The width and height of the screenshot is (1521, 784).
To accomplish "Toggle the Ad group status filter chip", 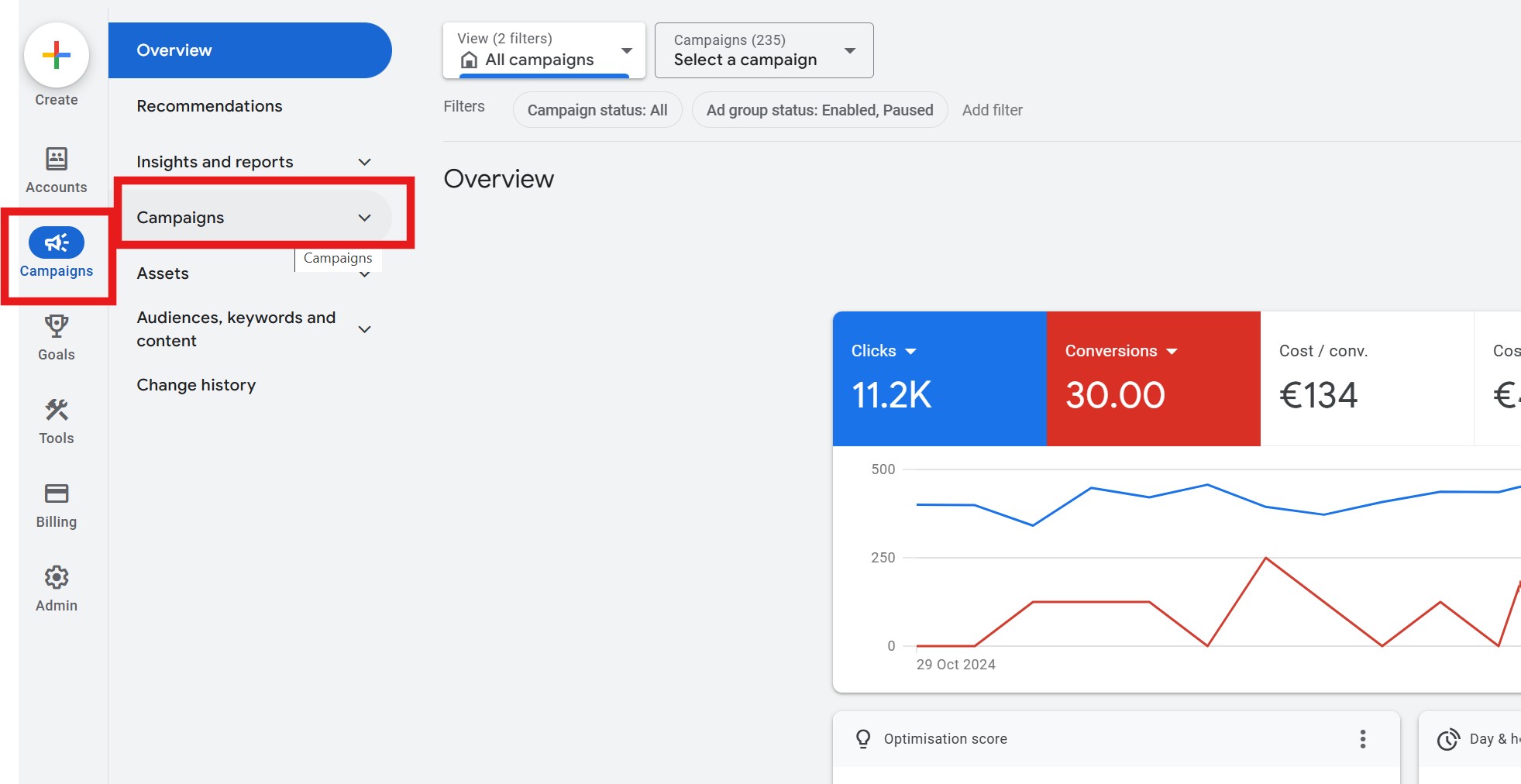I will pyautogui.click(x=819, y=109).
